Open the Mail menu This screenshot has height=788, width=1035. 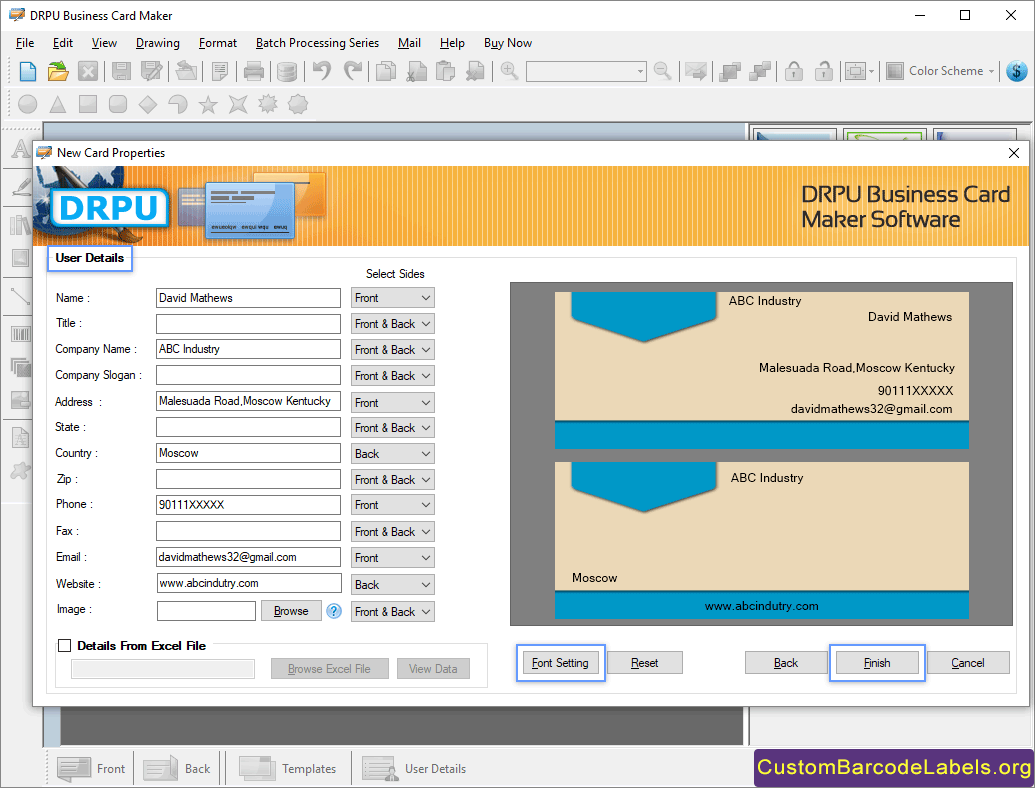coord(409,43)
